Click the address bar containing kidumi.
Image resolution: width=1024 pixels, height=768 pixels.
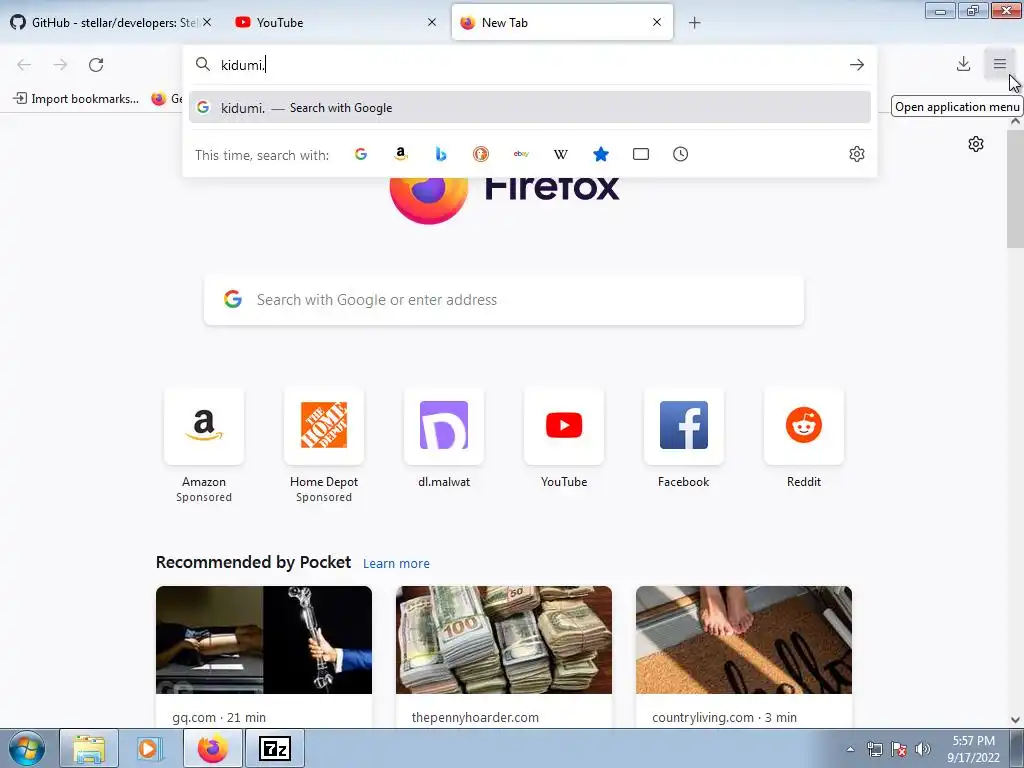[x=530, y=65]
